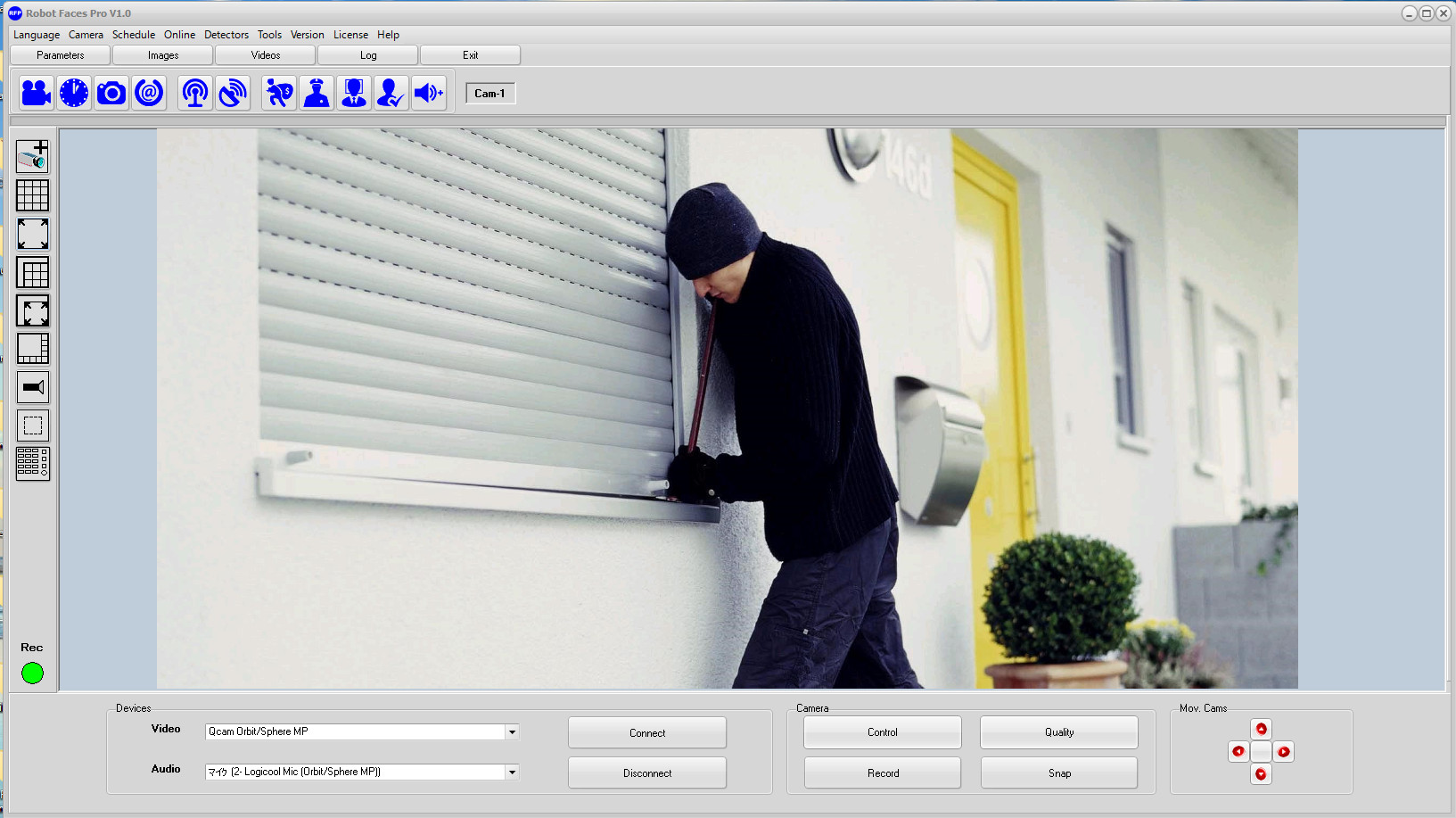Click the expand to fullscreen arrows icon

pos(33,234)
